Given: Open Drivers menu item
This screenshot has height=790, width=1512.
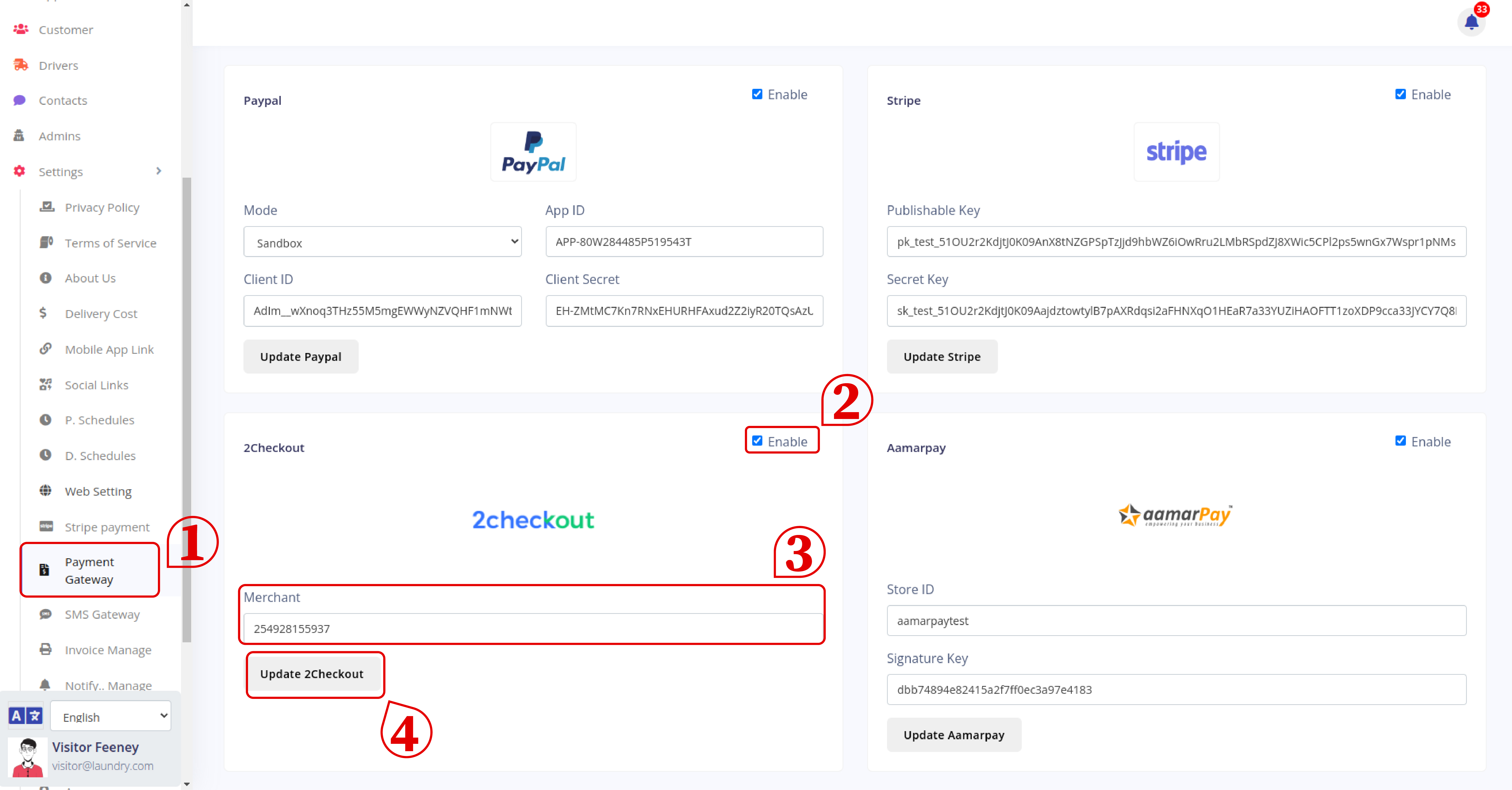Looking at the screenshot, I should 58,65.
